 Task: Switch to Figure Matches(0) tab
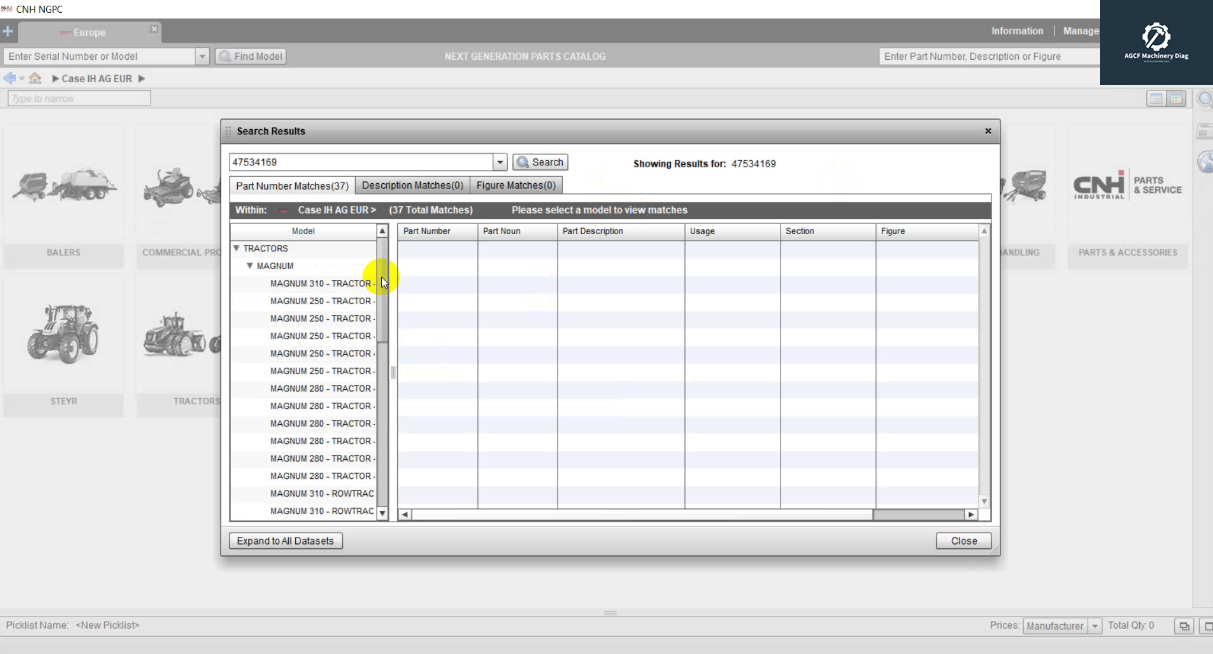coord(515,186)
